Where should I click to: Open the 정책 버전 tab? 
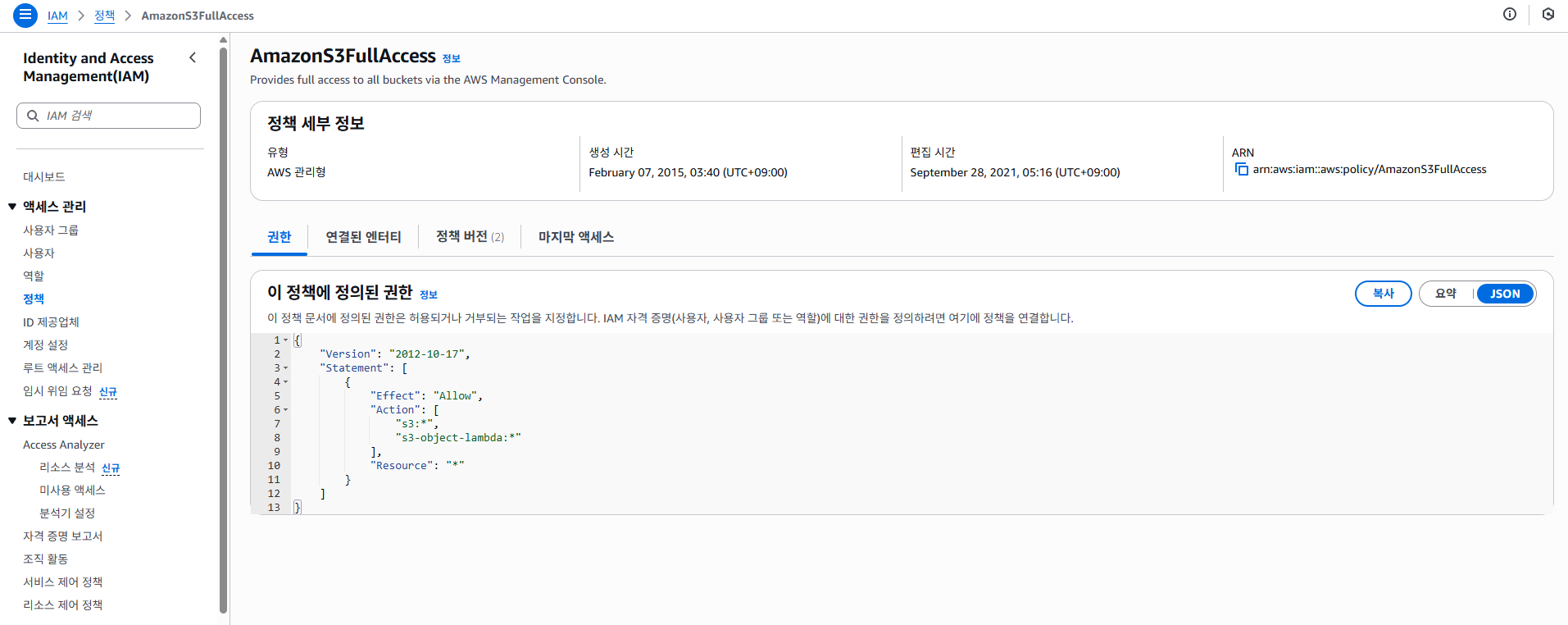coord(470,237)
